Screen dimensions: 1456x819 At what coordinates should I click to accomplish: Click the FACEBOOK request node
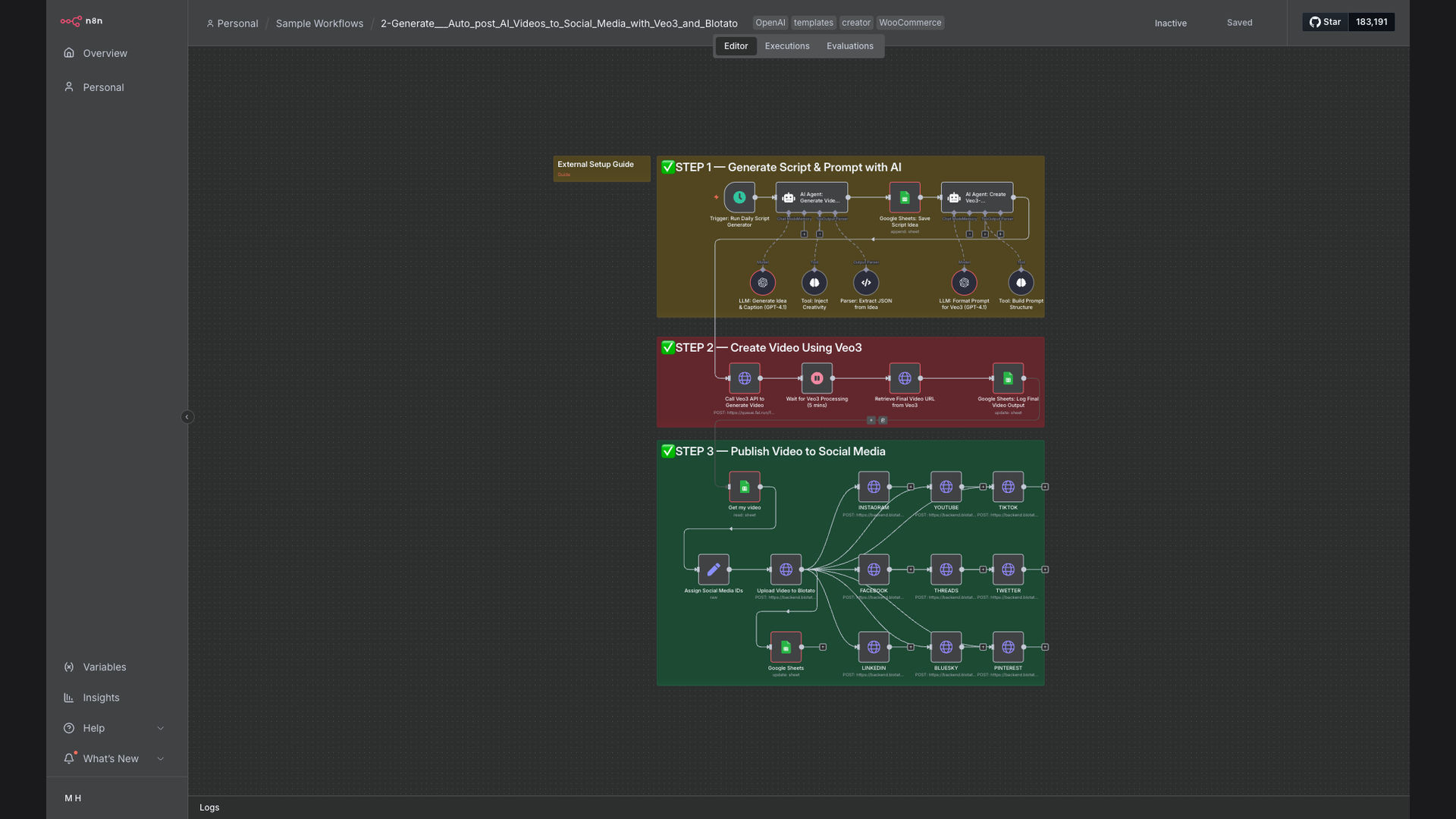coord(874,569)
